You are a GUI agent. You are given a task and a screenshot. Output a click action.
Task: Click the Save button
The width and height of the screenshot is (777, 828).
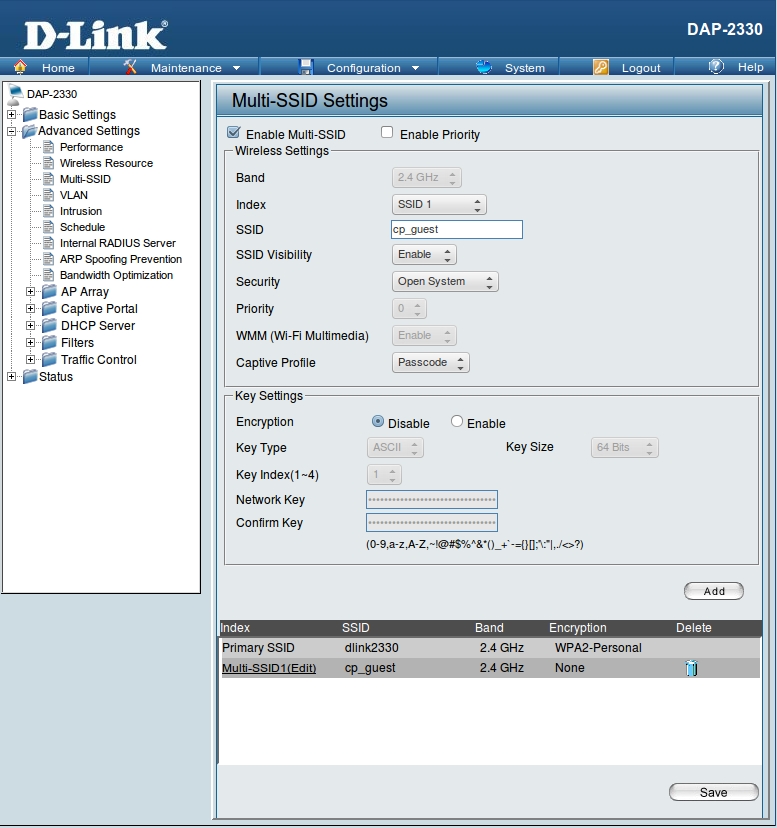(x=713, y=792)
